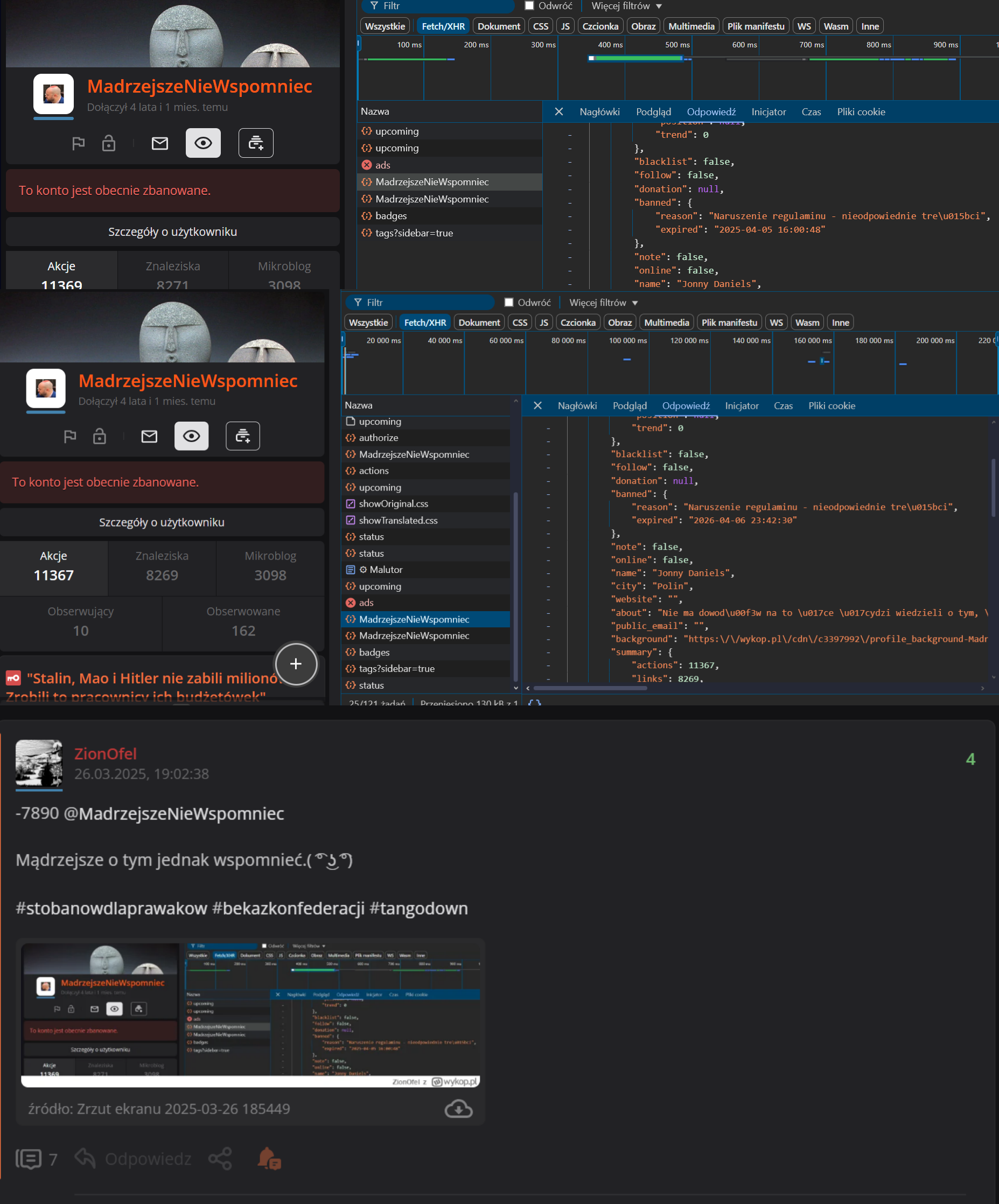Image resolution: width=999 pixels, height=1204 pixels.
Task: Enable the Odwróć checkbox in top filter bar
Action: [x=529, y=6]
